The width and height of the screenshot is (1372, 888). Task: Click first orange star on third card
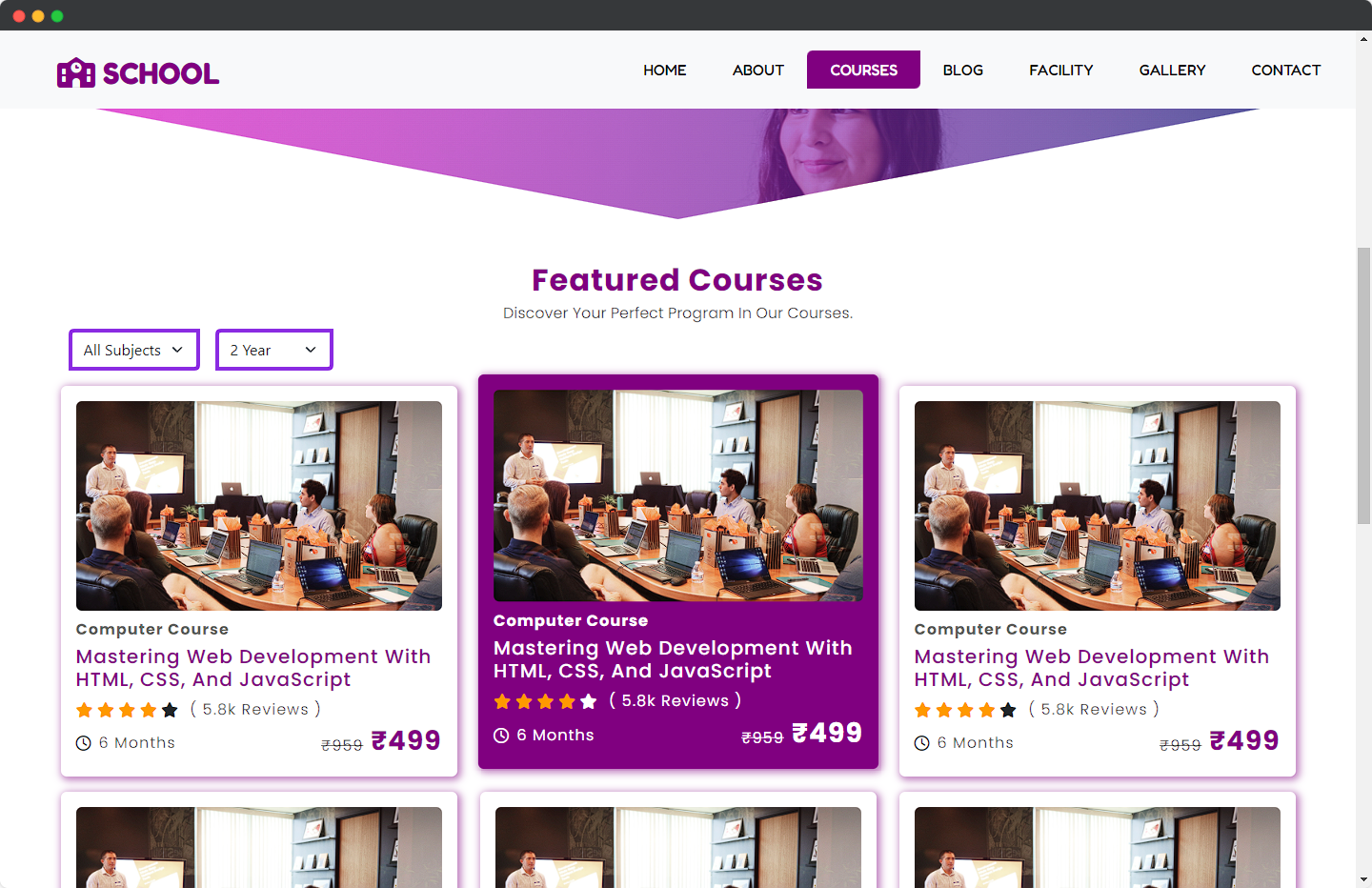click(922, 710)
